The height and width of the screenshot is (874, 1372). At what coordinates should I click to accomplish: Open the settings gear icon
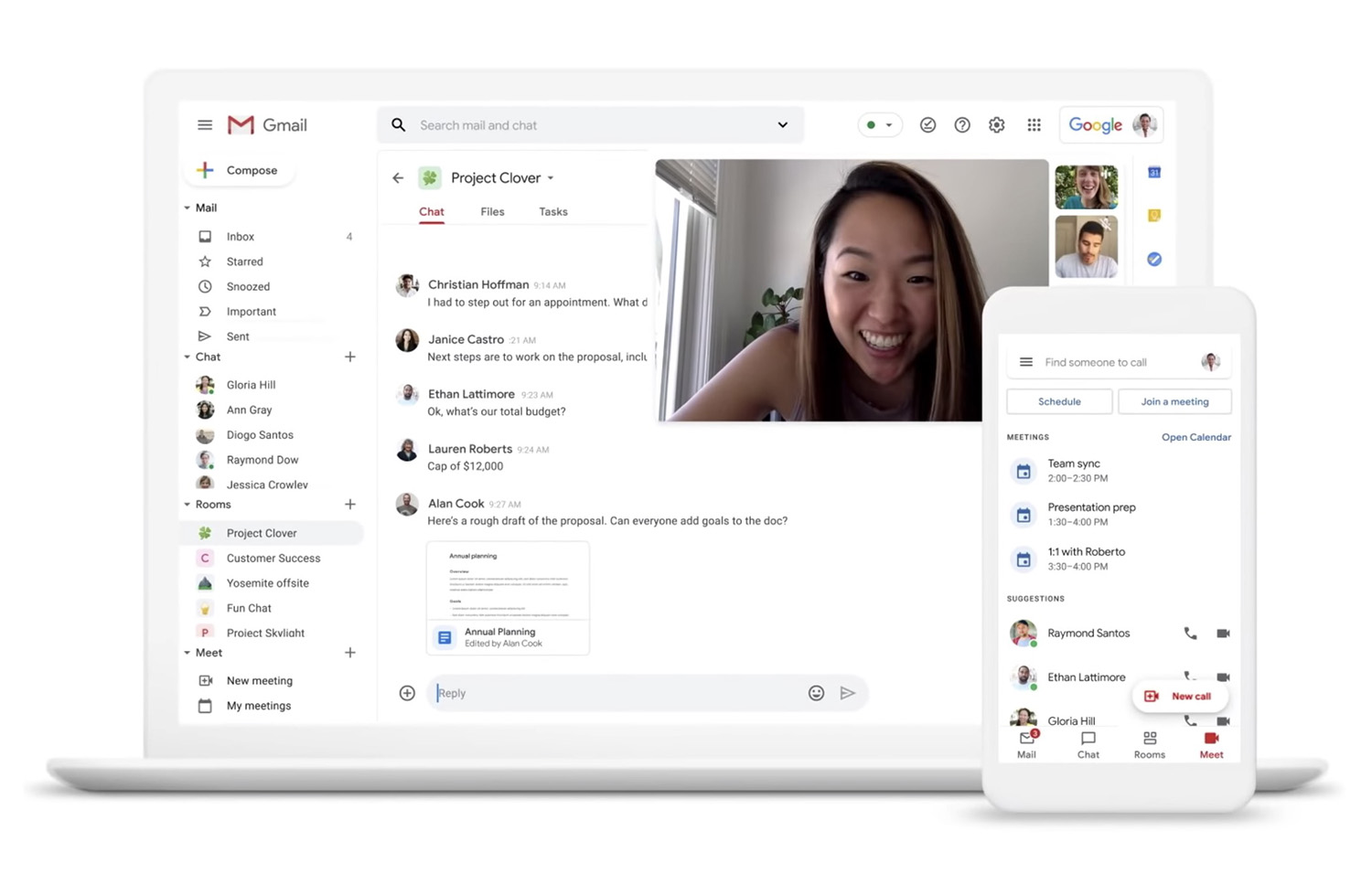[x=997, y=125]
